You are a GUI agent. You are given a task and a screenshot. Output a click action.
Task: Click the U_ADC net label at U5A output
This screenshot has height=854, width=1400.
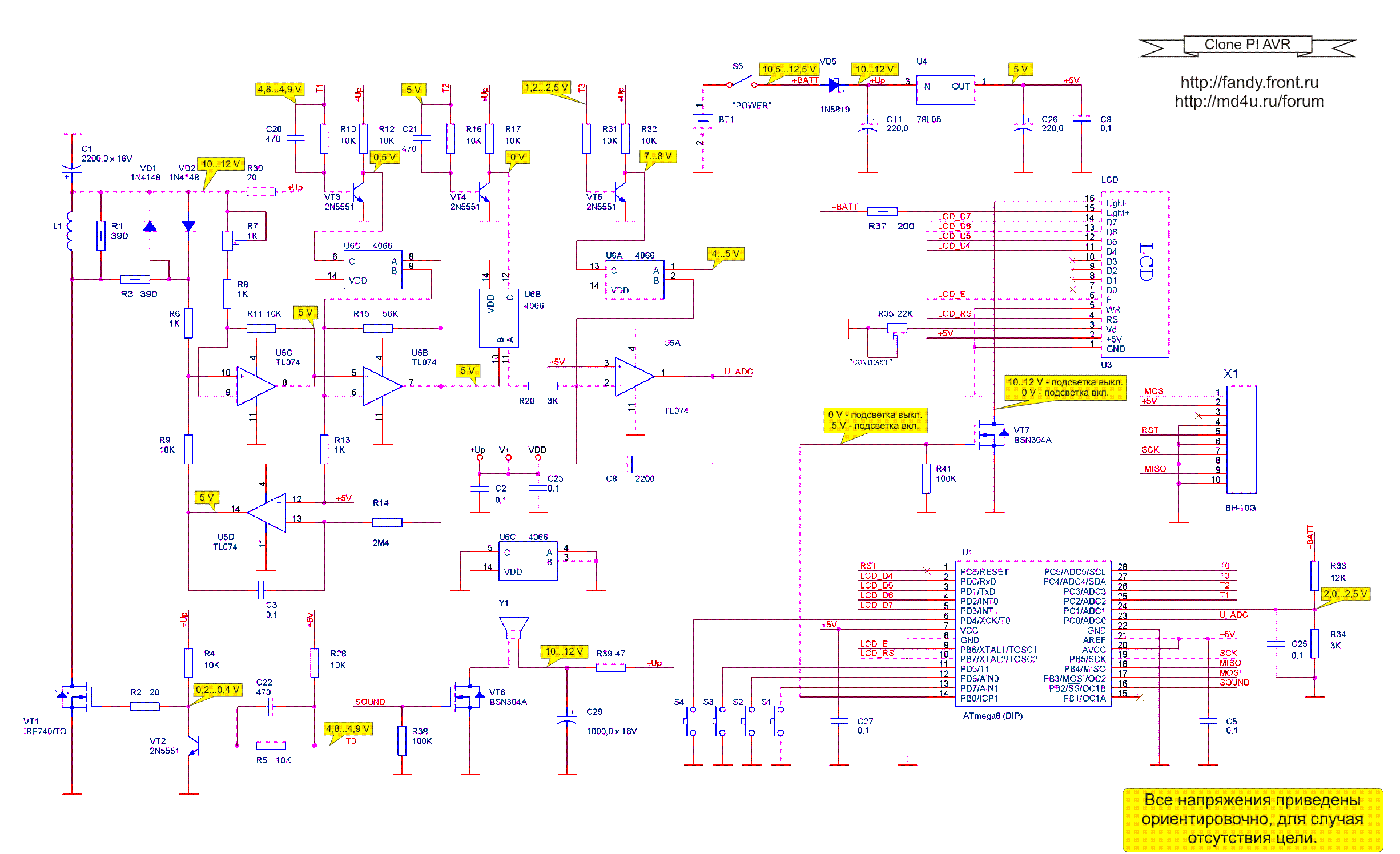[738, 372]
